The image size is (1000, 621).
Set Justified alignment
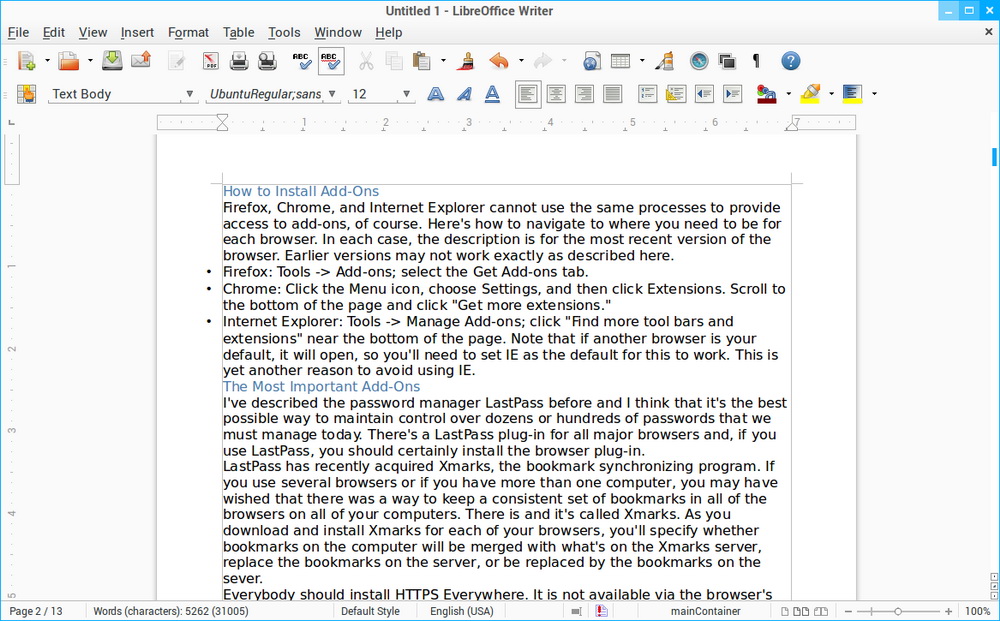tap(613, 94)
